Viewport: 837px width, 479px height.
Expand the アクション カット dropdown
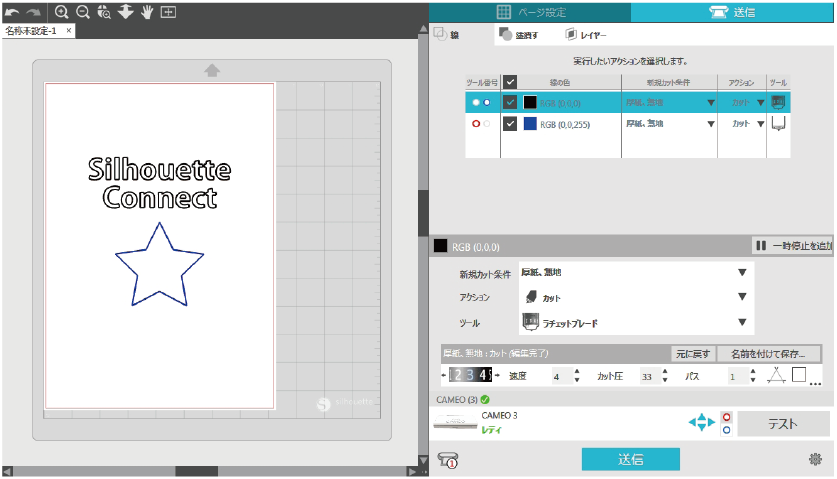click(636, 297)
